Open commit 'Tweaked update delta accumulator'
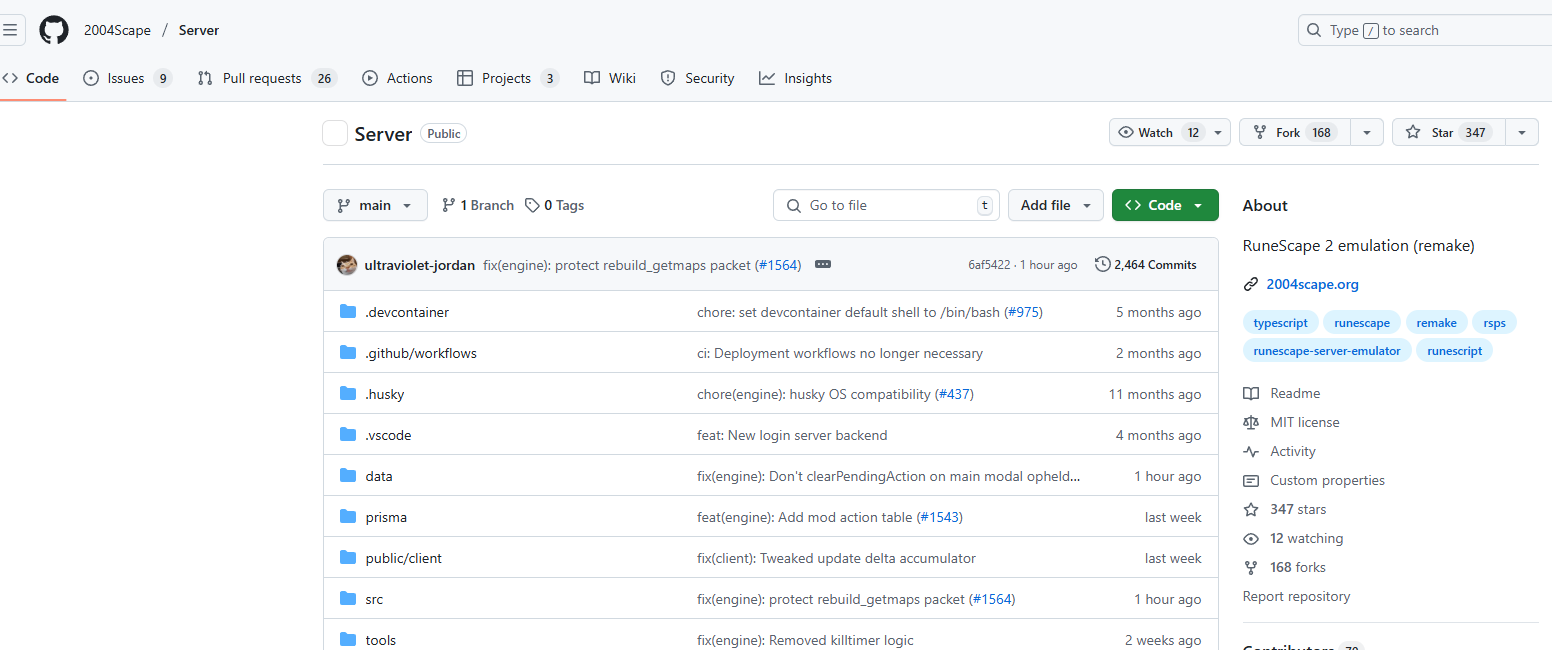 836,558
